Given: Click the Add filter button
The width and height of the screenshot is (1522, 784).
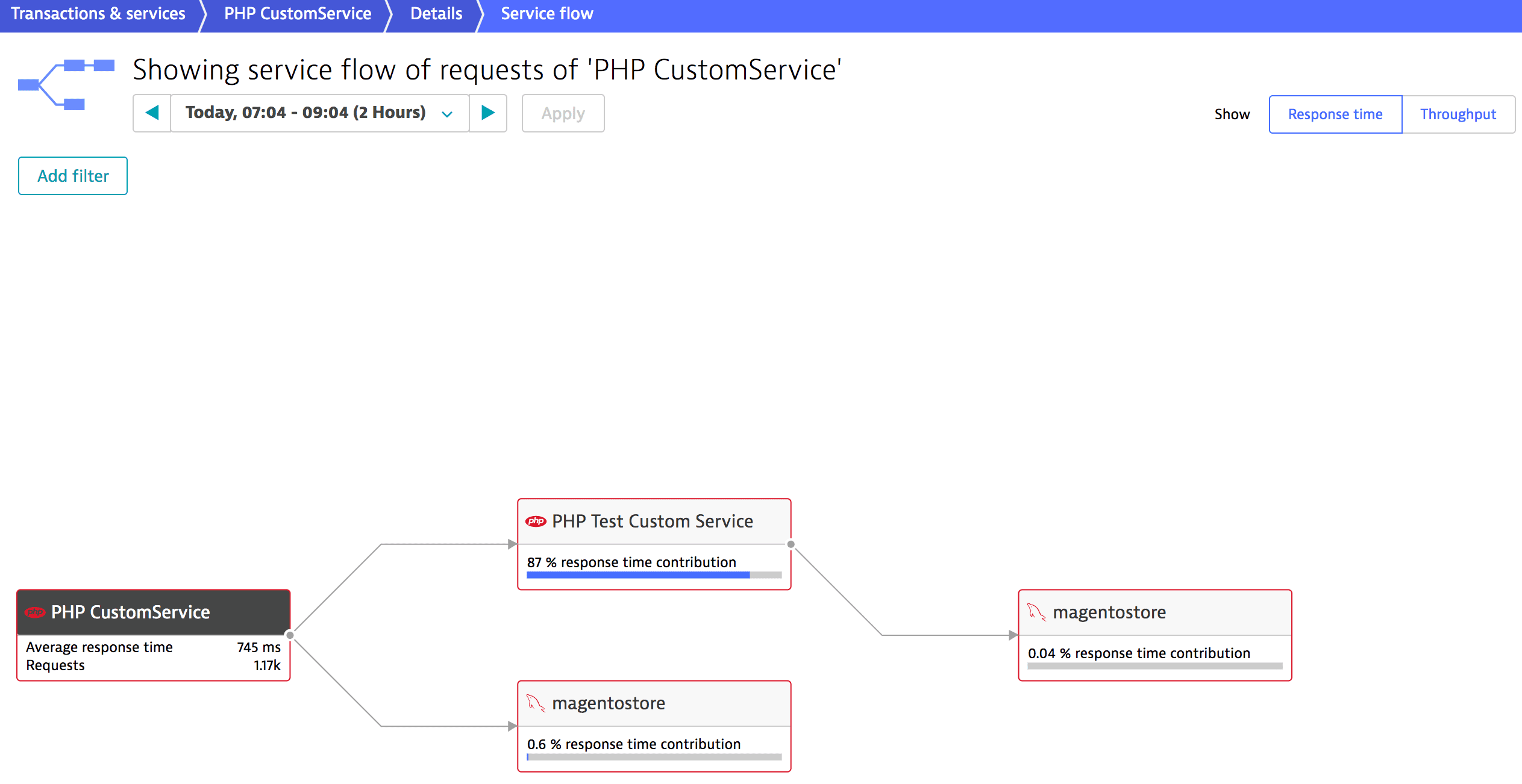Looking at the screenshot, I should 73,176.
